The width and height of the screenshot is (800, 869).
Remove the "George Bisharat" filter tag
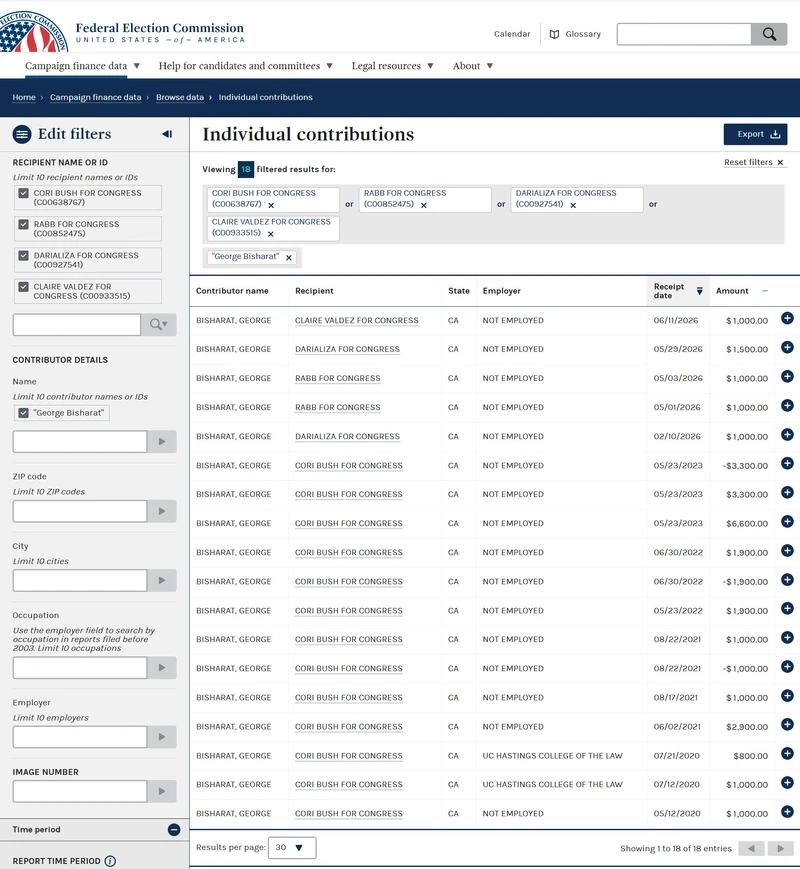289,257
